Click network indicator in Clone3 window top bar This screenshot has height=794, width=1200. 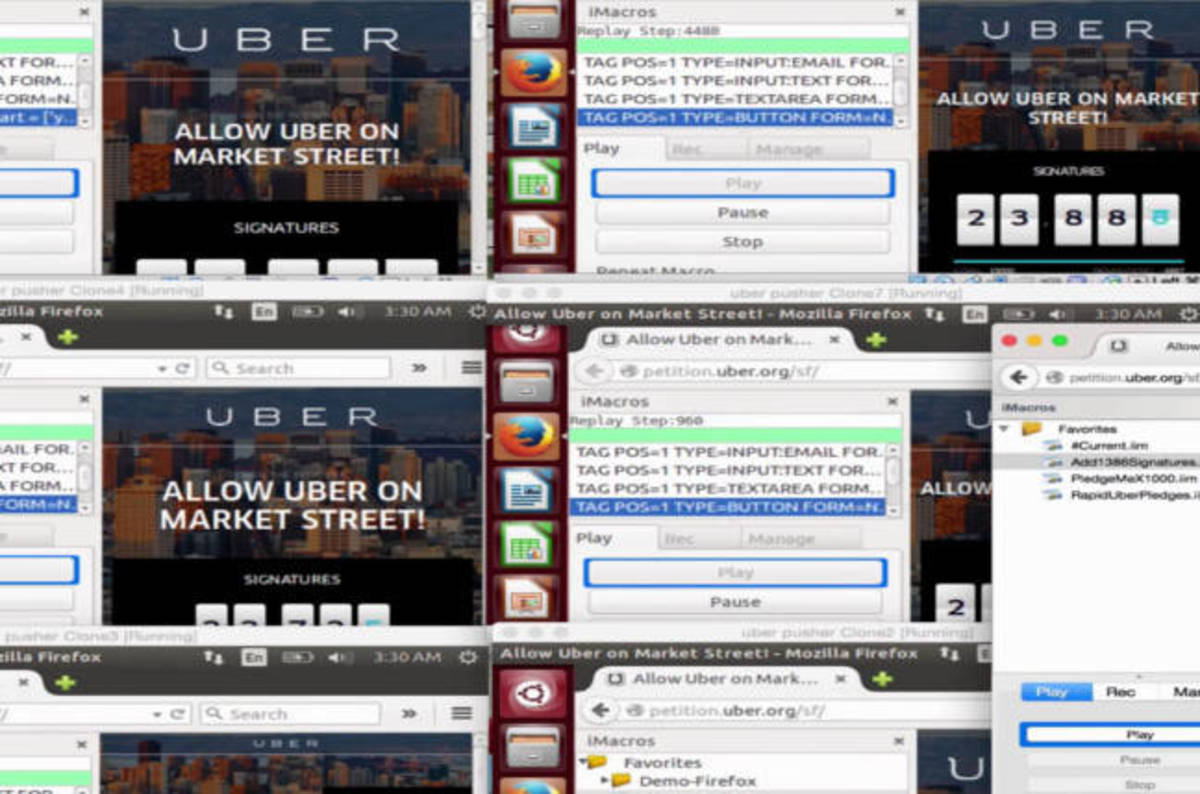coord(214,657)
